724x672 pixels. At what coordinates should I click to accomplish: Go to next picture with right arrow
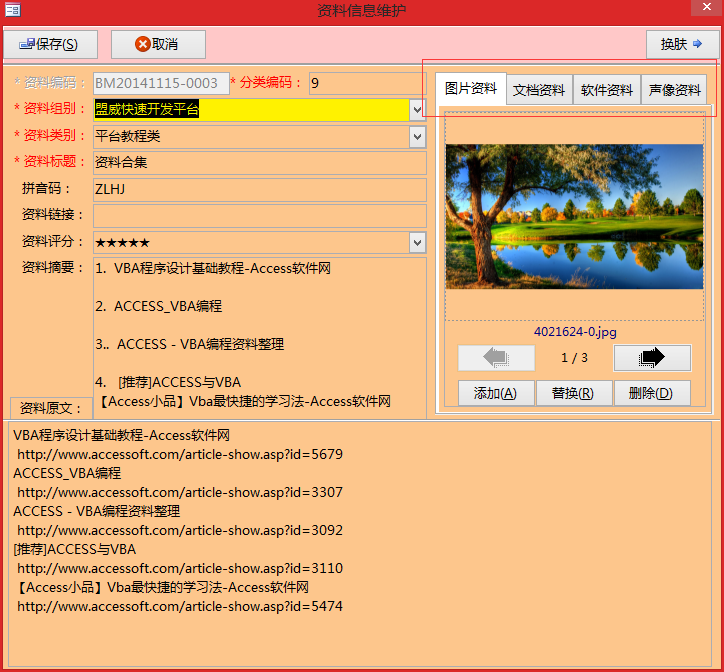pos(652,358)
